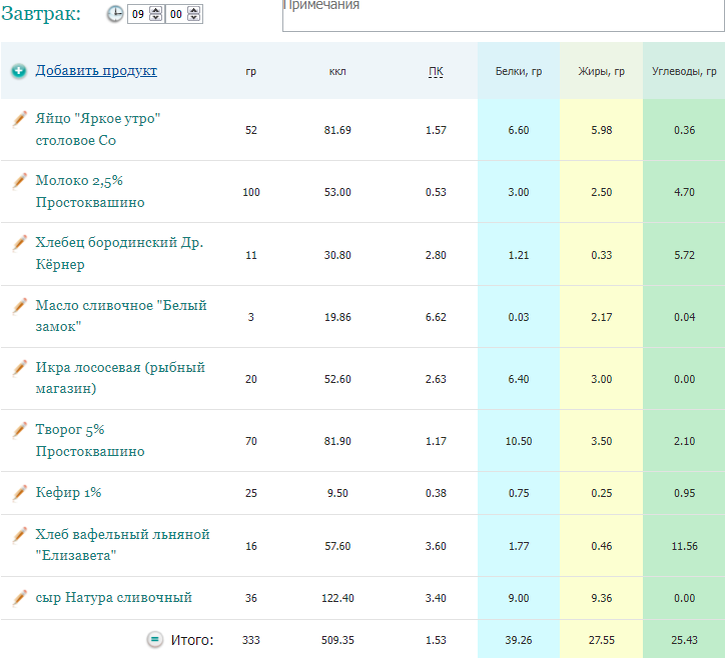Click the Итого label

[x=192, y=640]
